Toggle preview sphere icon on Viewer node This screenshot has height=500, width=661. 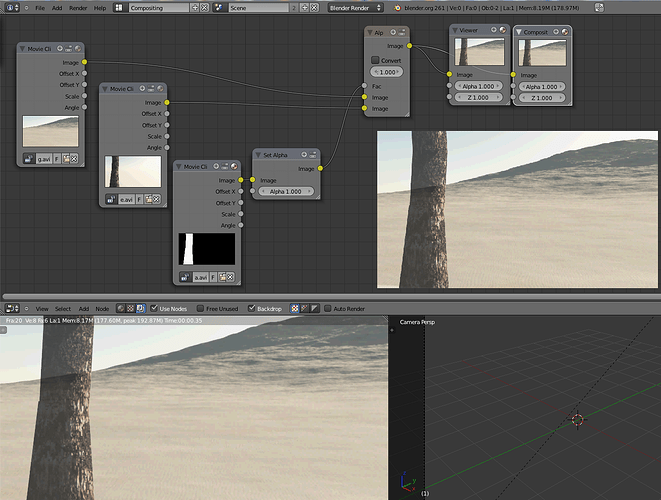click(502, 30)
